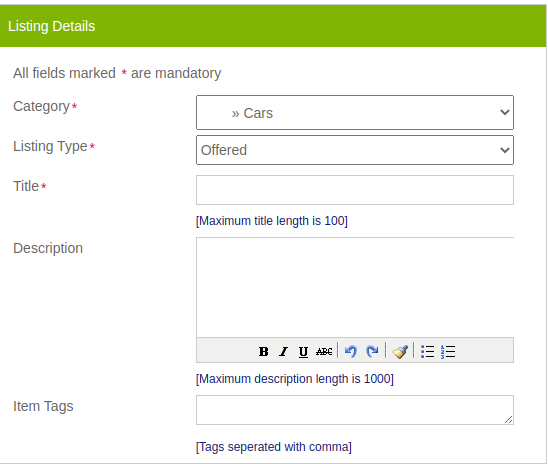The height and width of the screenshot is (464, 548).
Task: Apply strikethrough formatting in the editor
Action: 324,351
